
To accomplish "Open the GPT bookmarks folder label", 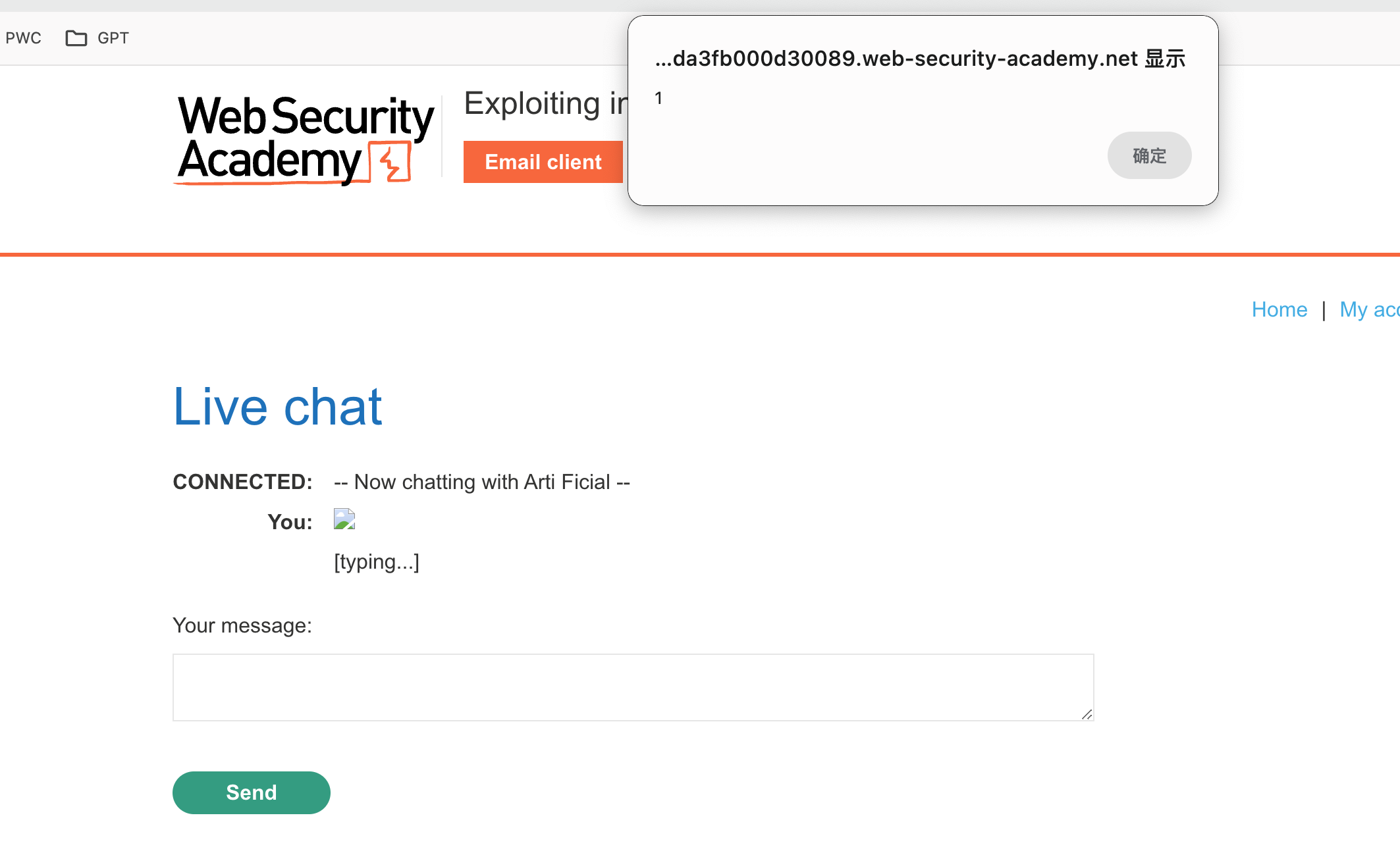I will (x=113, y=38).
